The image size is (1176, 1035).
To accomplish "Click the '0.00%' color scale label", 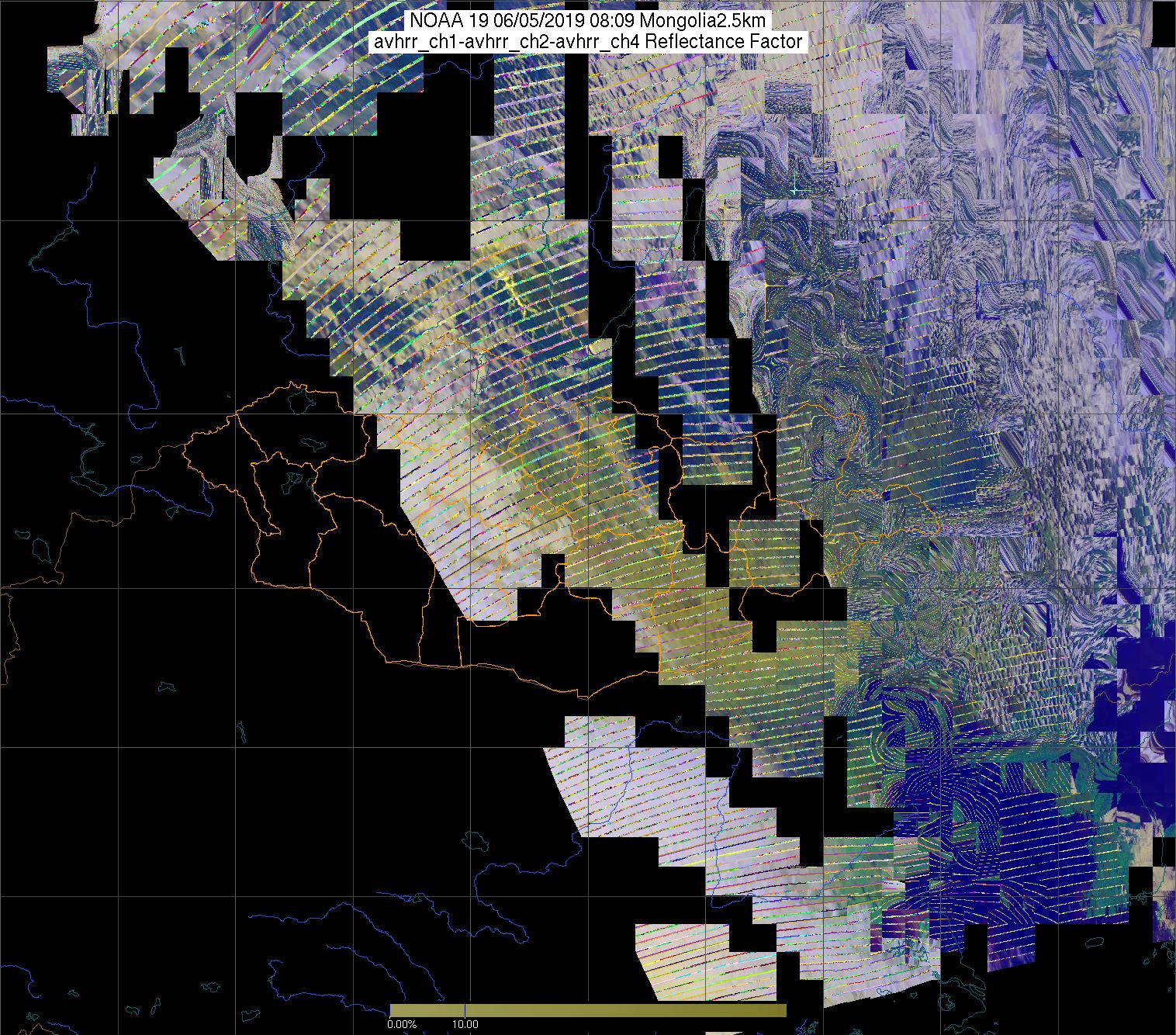I will pyautogui.click(x=402, y=1024).
